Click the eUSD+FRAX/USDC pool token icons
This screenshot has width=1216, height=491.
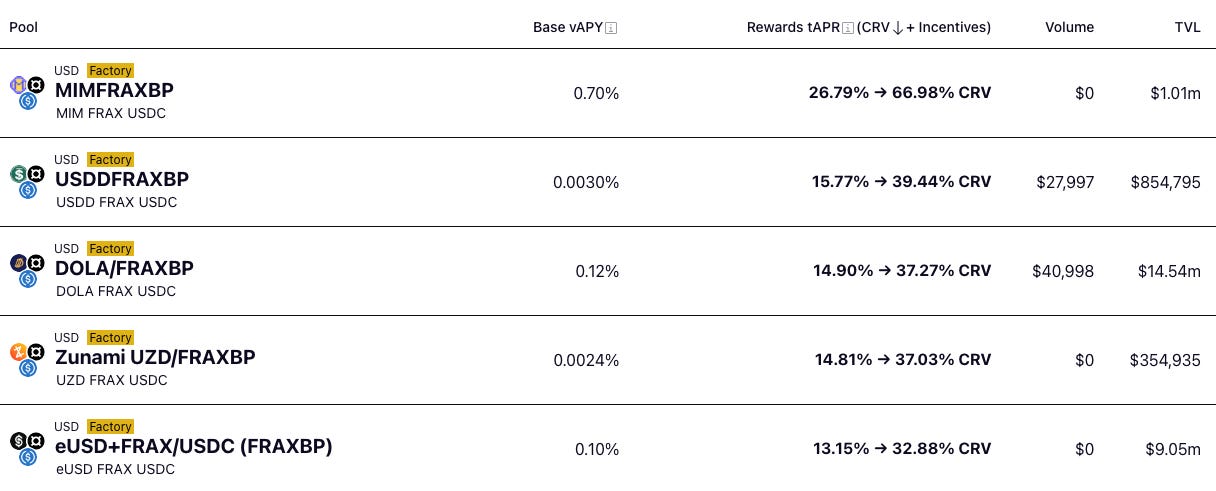27,449
